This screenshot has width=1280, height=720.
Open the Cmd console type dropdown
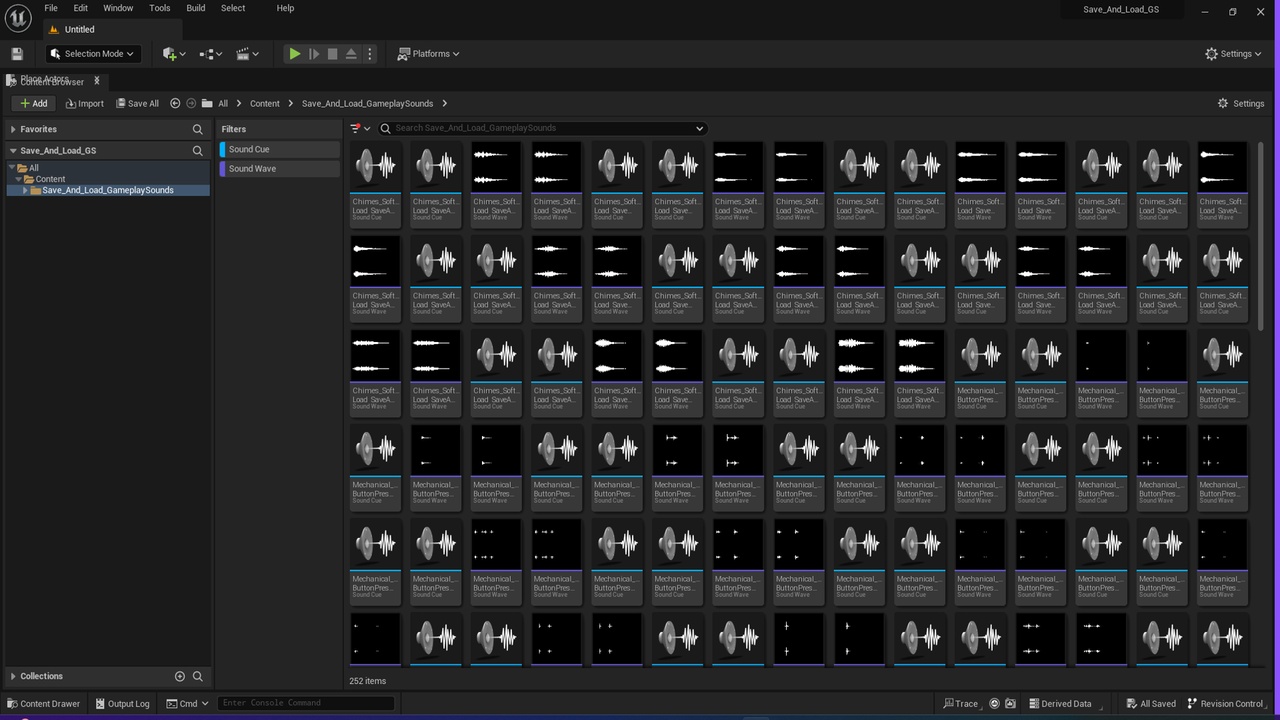tap(187, 703)
